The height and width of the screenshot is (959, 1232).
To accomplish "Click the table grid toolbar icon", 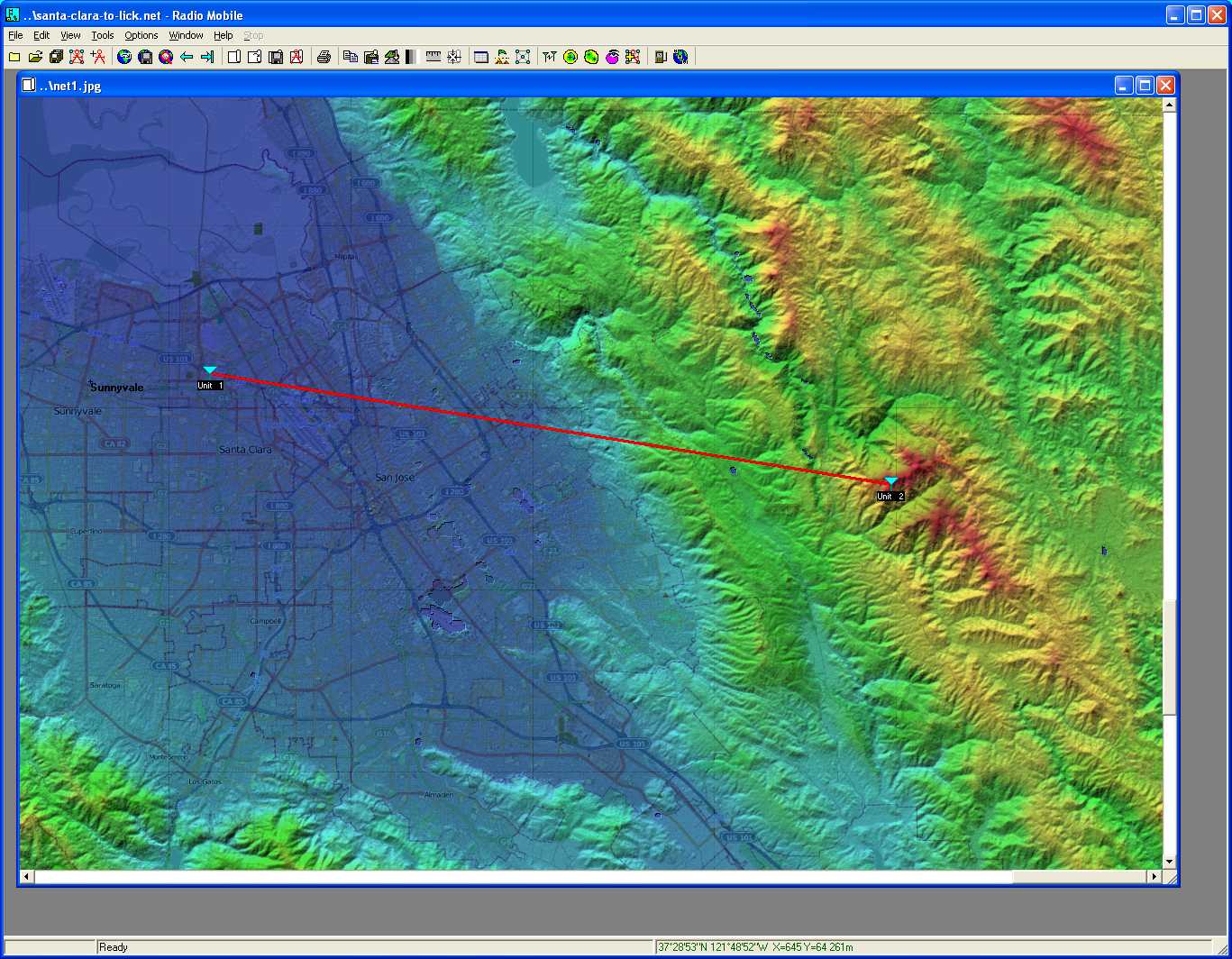I will coord(481,57).
